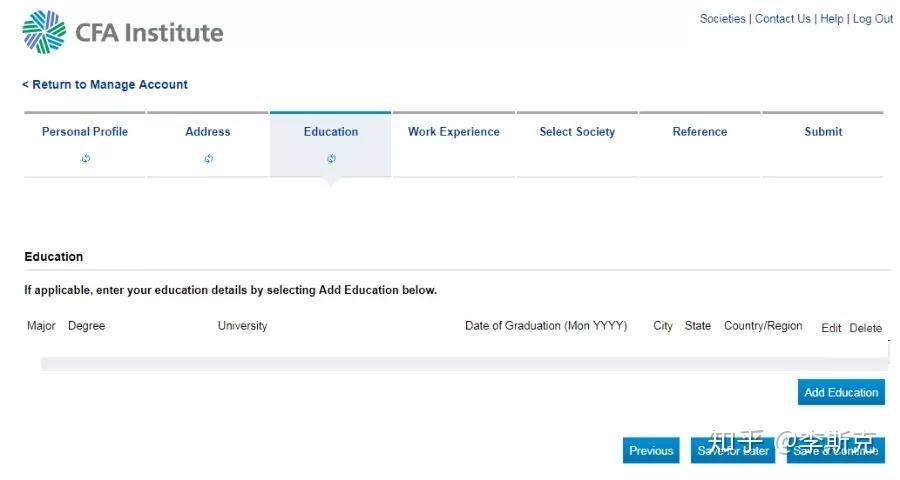Open the Societies link
The image size is (900, 480).
point(722,19)
